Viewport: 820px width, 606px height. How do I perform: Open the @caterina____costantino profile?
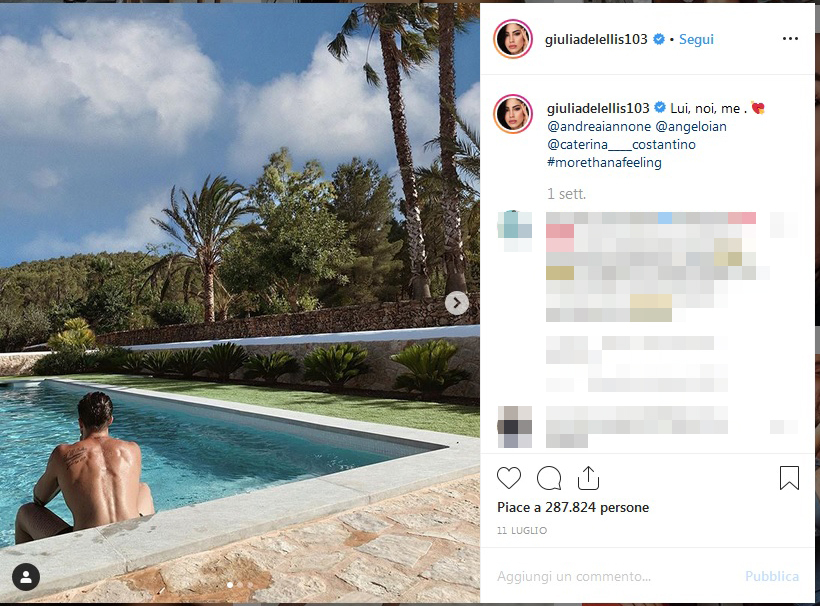click(x=621, y=144)
